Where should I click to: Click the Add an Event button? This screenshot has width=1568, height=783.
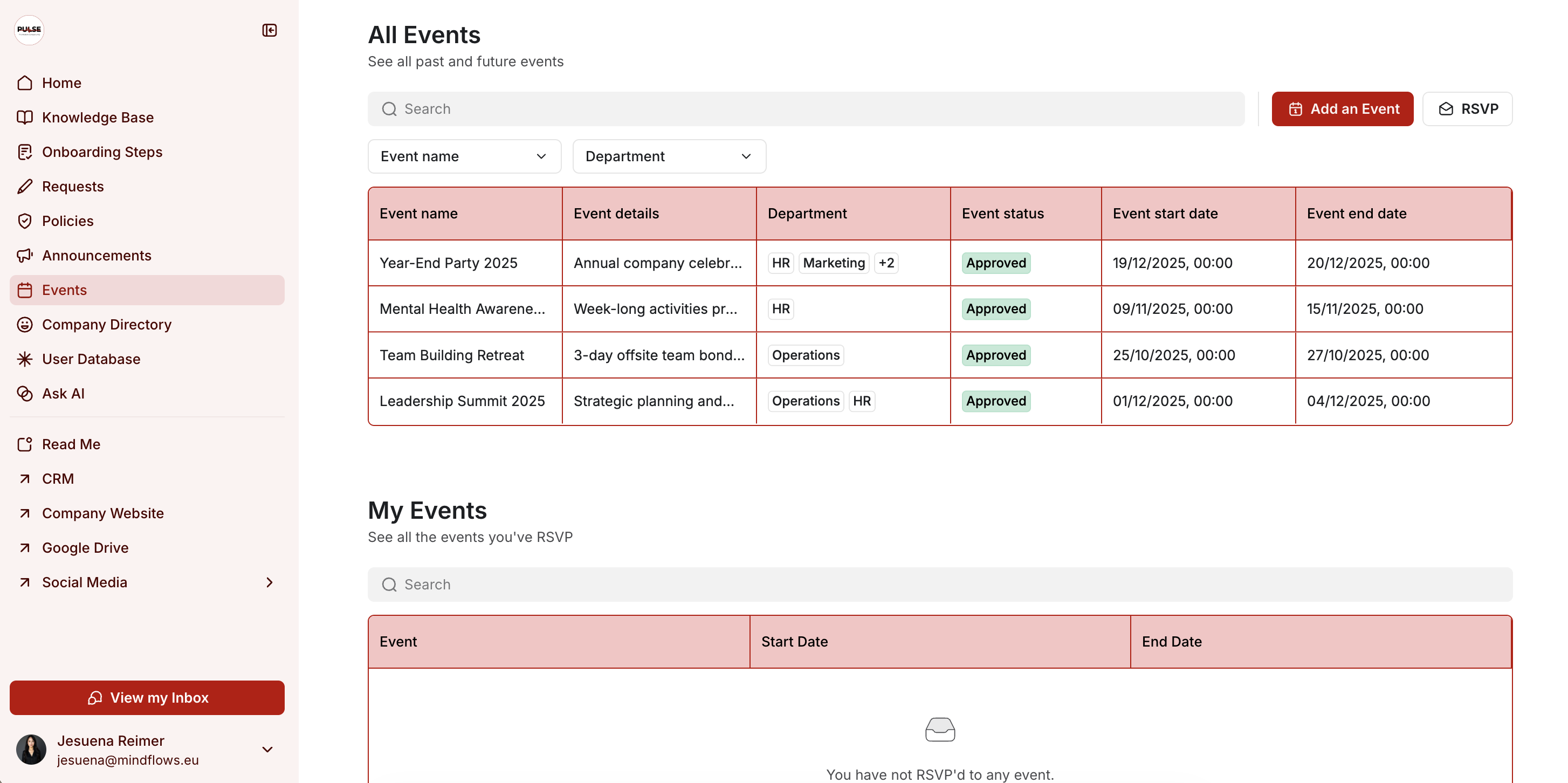click(1342, 109)
